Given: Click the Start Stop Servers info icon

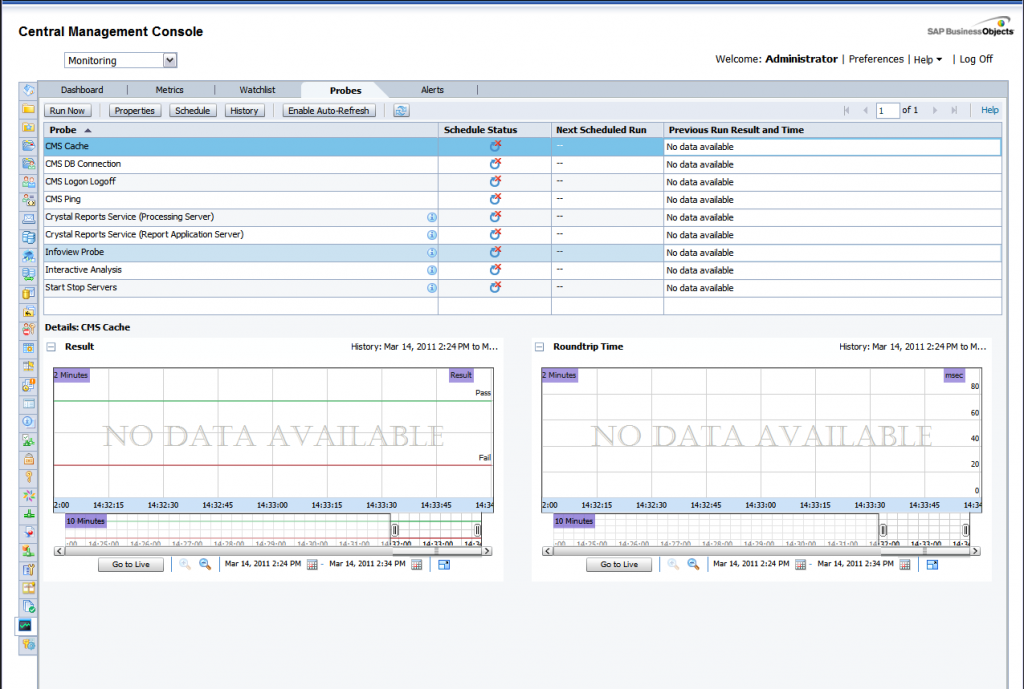Looking at the screenshot, I should pyautogui.click(x=432, y=288).
